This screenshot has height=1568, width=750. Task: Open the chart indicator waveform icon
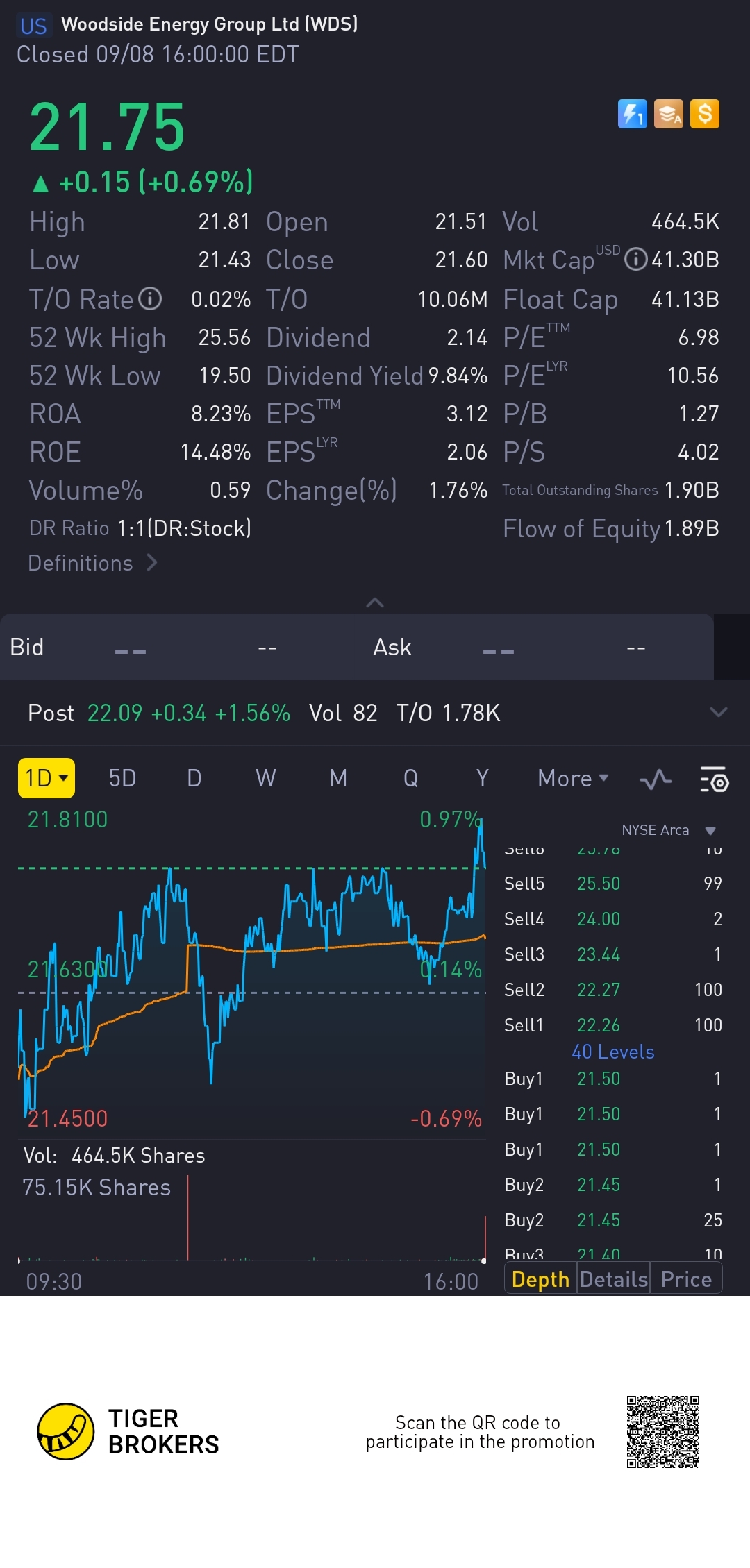coord(656,779)
